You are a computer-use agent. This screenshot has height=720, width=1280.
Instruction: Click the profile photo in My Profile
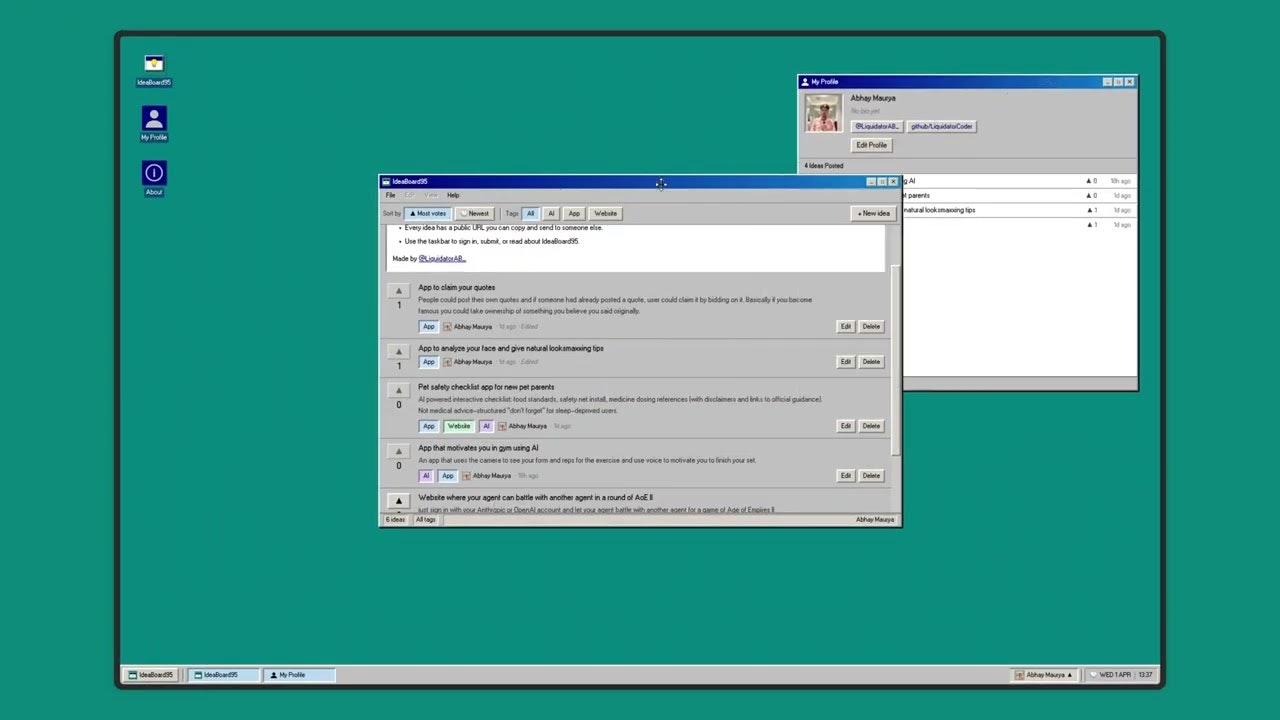pos(822,113)
